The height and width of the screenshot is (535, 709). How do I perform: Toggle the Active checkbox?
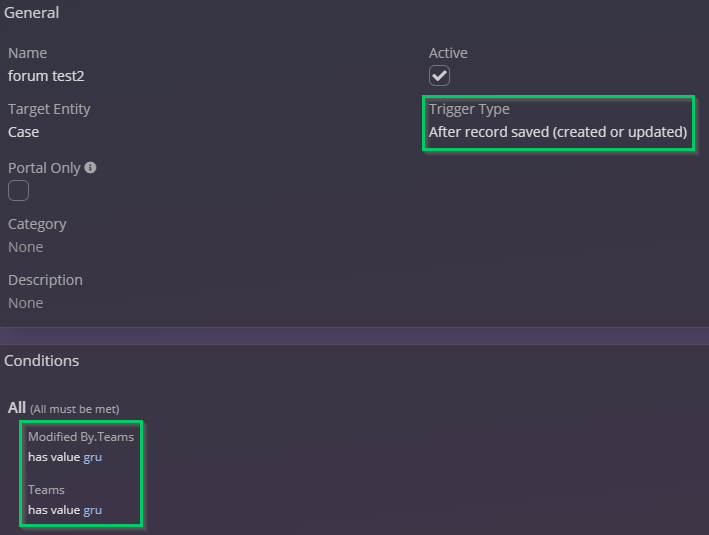(439, 76)
